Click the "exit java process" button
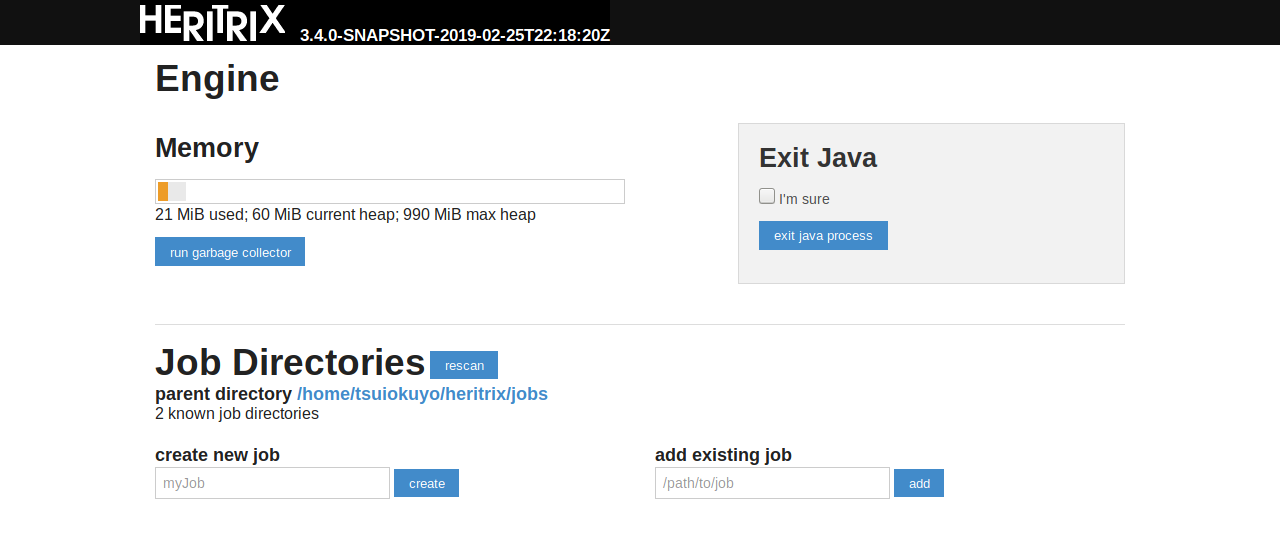The width and height of the screenshot is (1280, 534). click(823, 236)
